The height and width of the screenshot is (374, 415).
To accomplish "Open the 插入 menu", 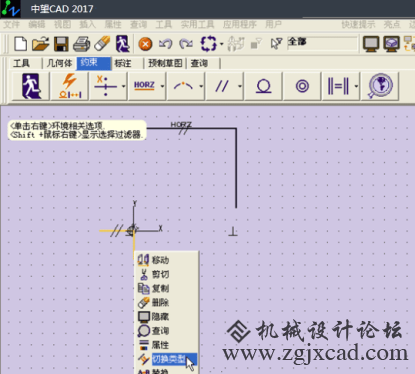I will click(x=88, y=24).
